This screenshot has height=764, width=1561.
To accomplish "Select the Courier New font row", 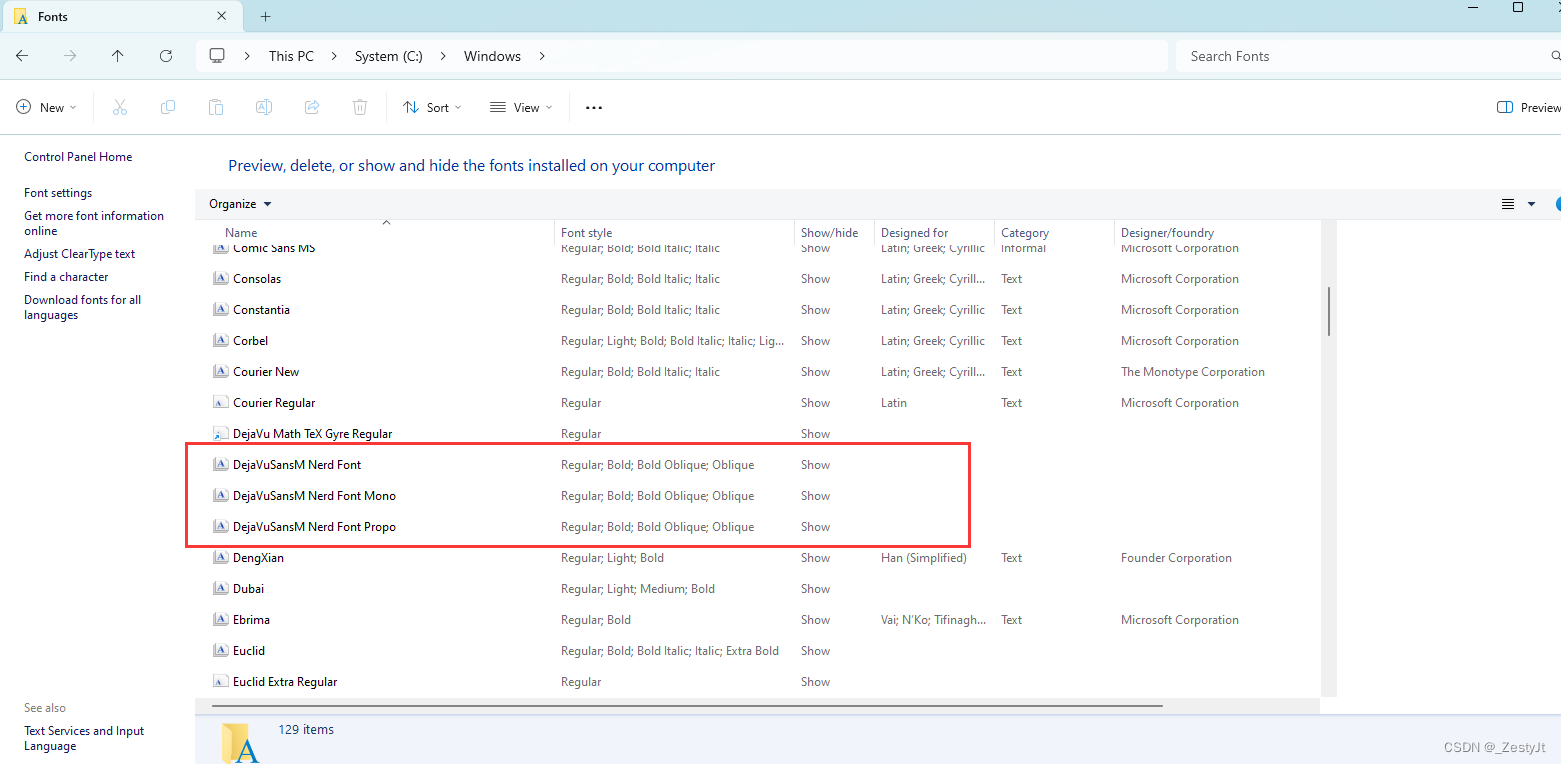I will tap(758, 372).
